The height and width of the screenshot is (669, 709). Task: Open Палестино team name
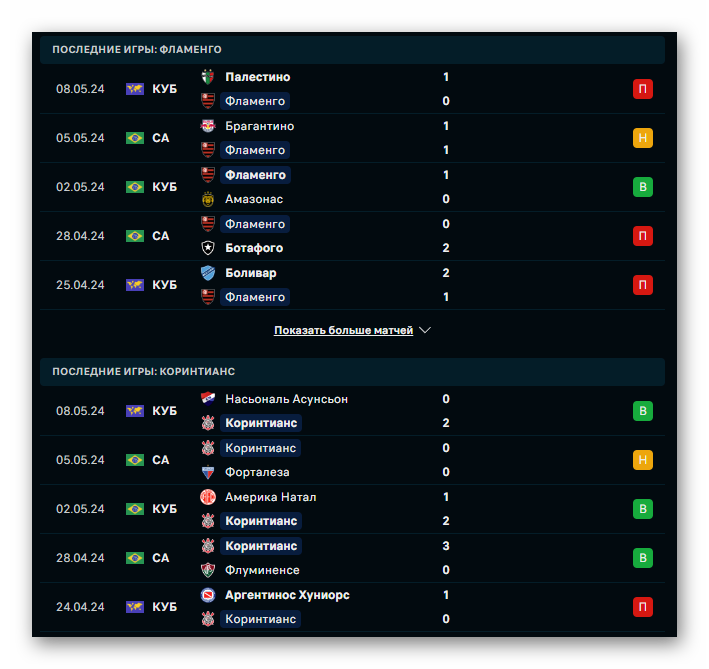tap(258, 77)
